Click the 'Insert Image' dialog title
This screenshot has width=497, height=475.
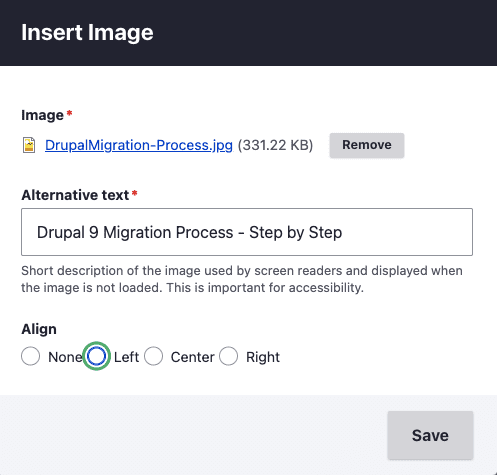pyautogui.click(x=87, y=33)
